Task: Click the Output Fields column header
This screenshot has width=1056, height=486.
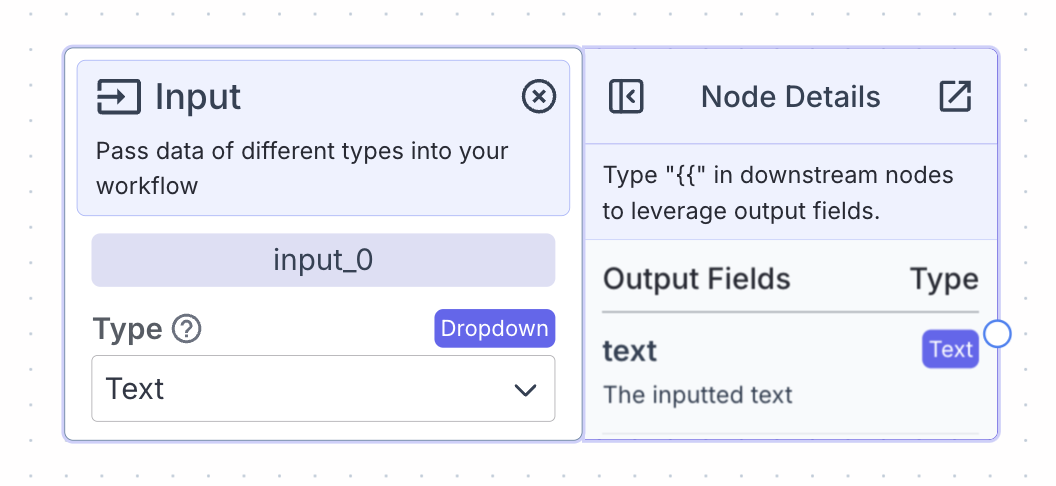Action: (x=696, y=279)
